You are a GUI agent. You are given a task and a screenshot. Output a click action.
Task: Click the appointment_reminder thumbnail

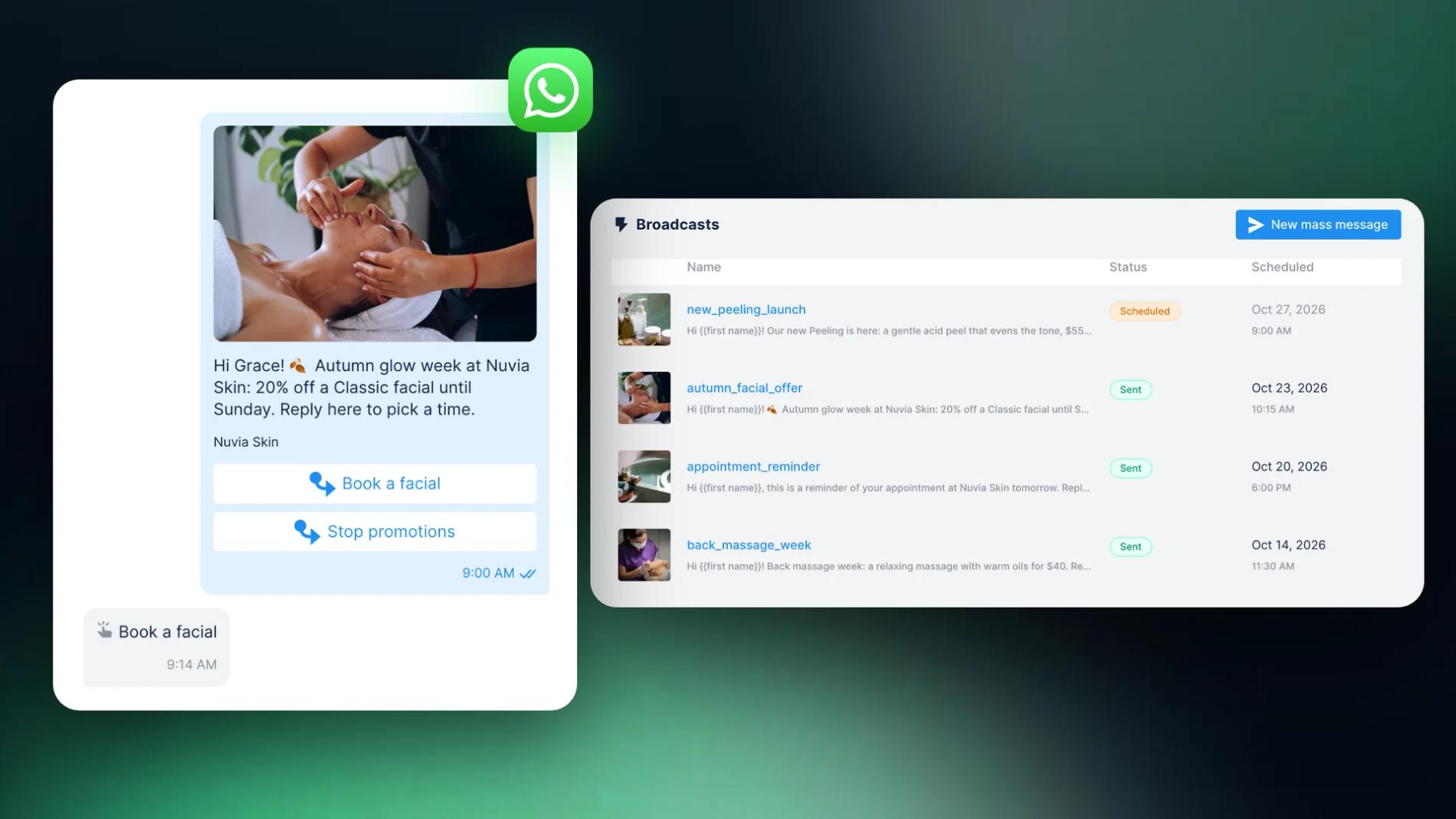point(644,477)
